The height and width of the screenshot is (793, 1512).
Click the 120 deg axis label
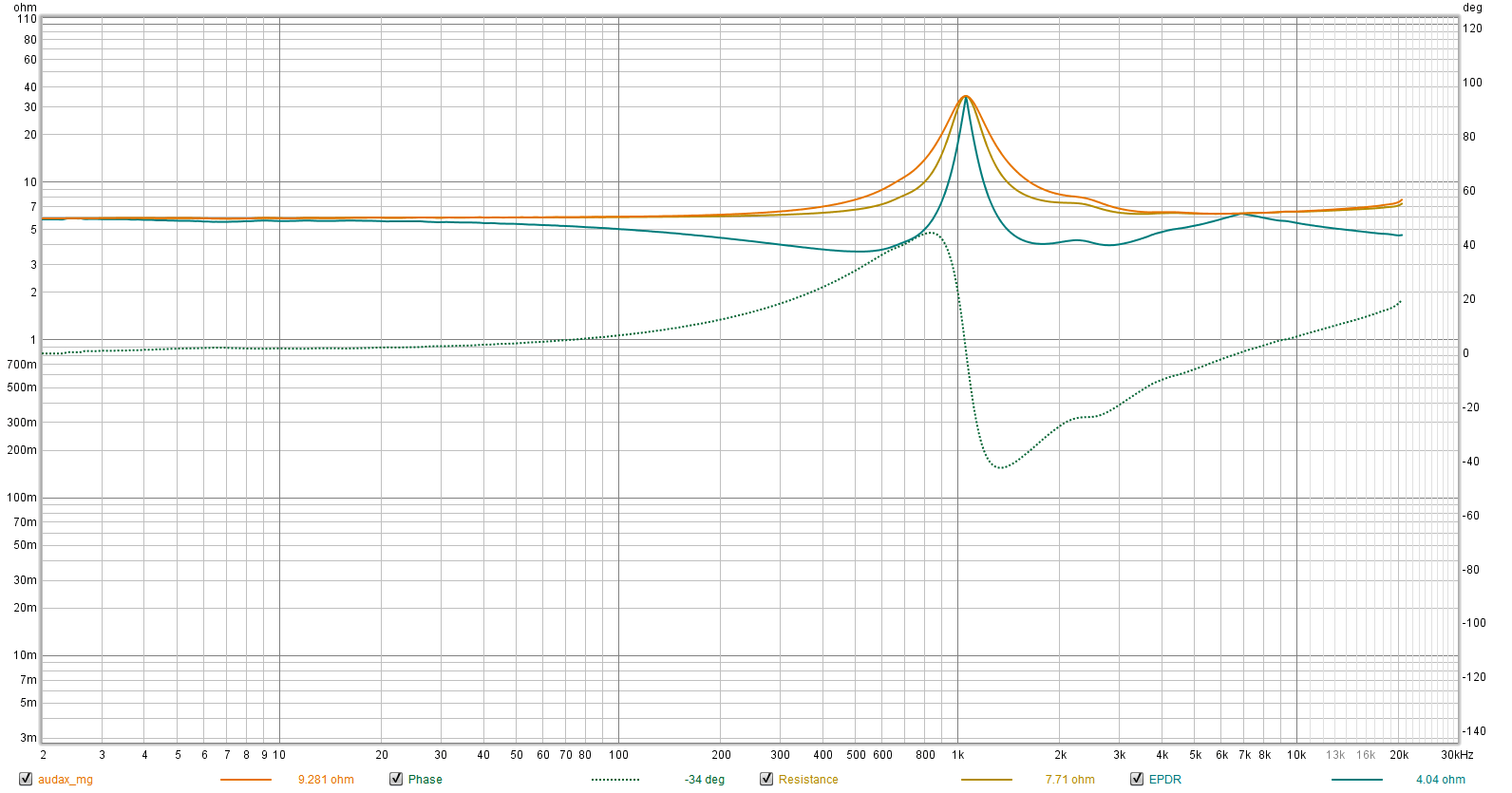(1472, 28)
